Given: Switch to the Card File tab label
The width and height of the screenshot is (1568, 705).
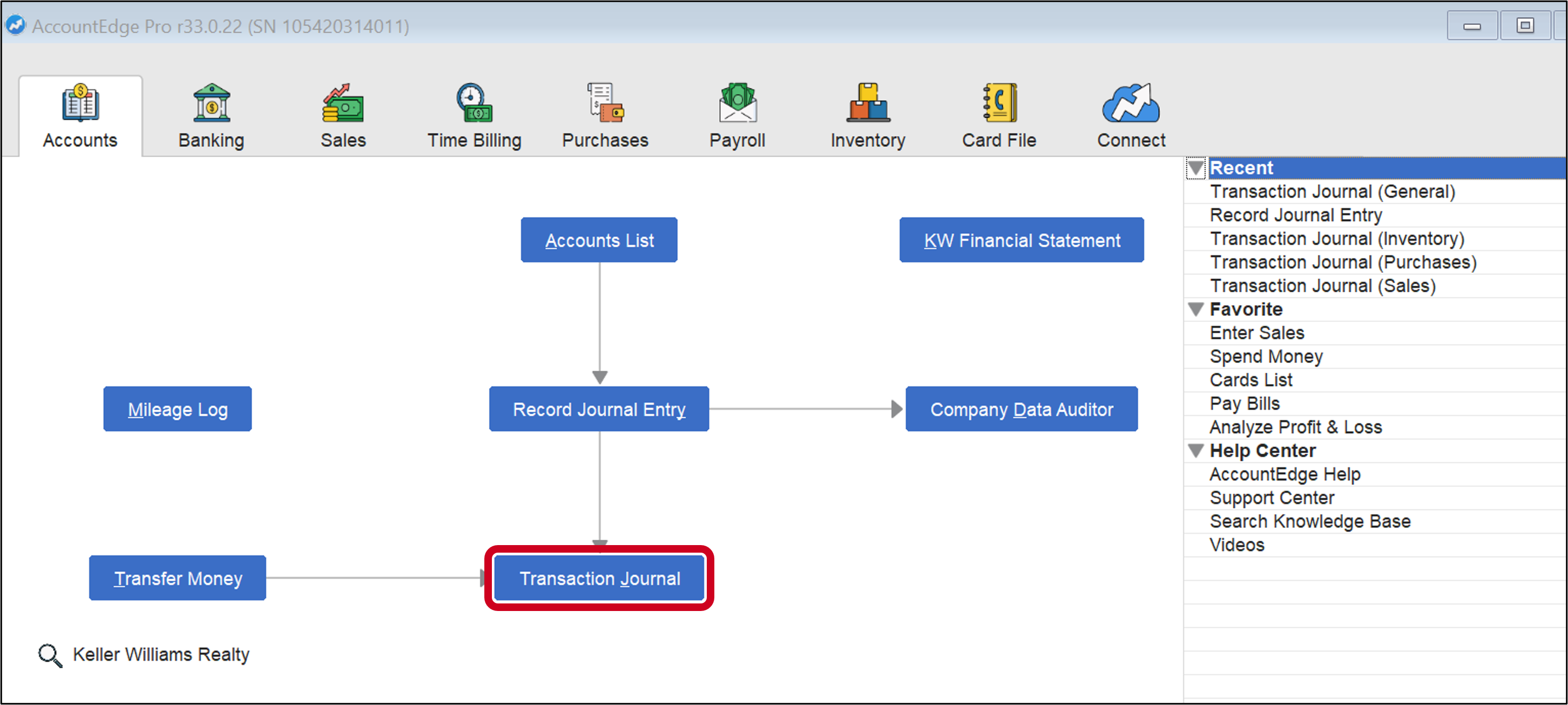Looking at the screenshot, I should [x=999, y=140].
